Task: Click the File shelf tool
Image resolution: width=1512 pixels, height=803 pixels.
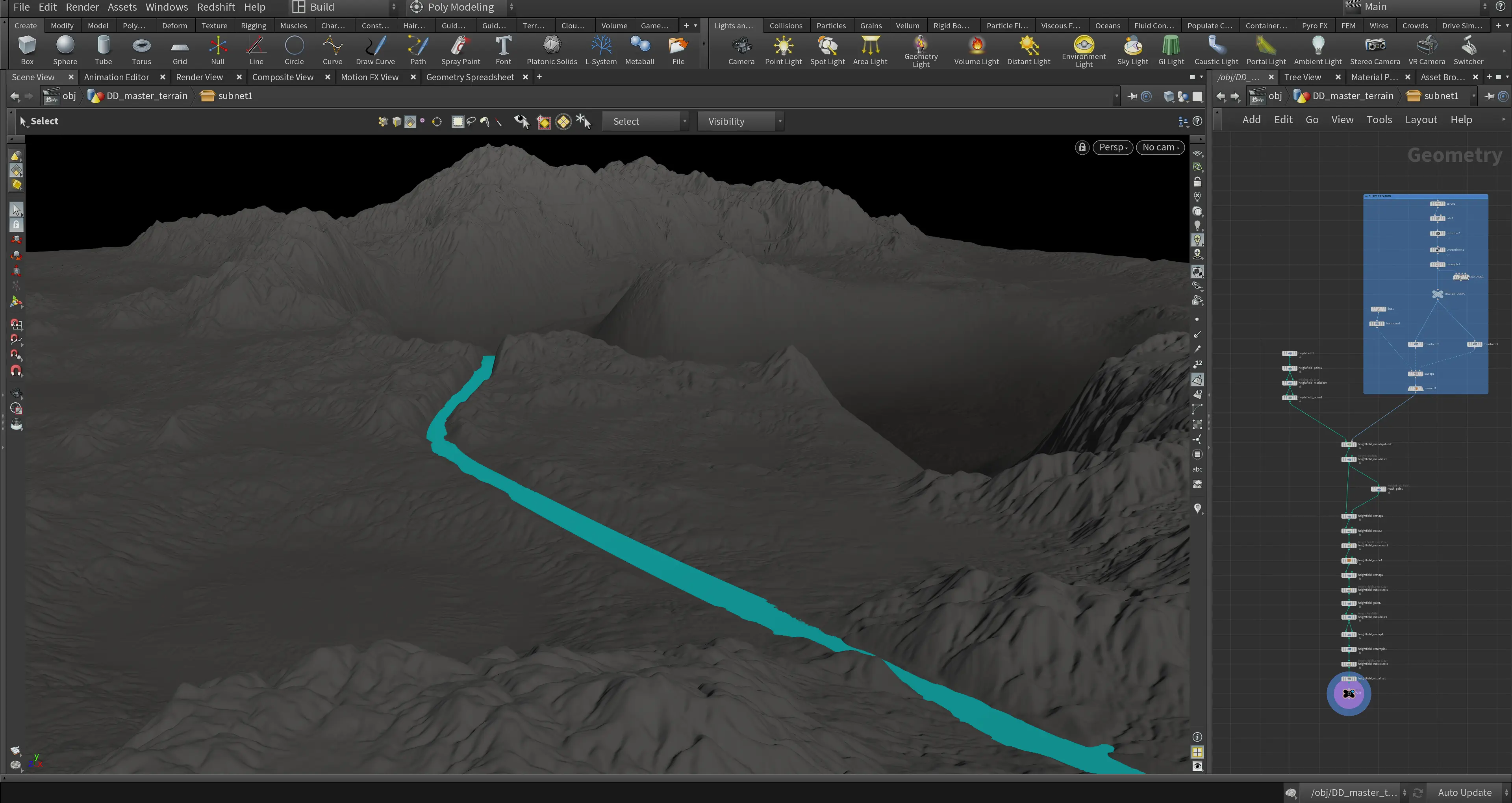Action: point(678,50)
